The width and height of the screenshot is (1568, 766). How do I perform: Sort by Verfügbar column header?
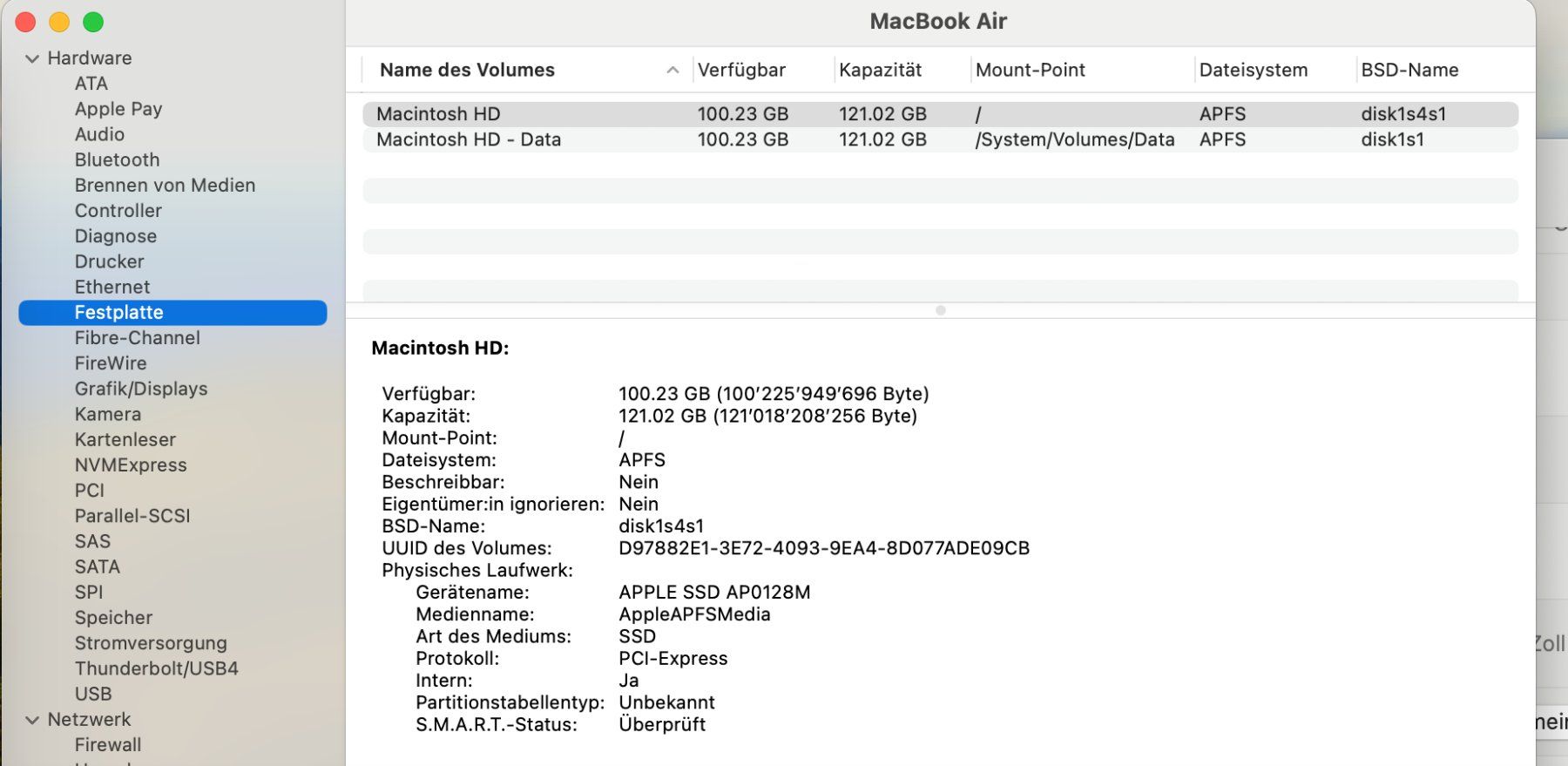741,70
